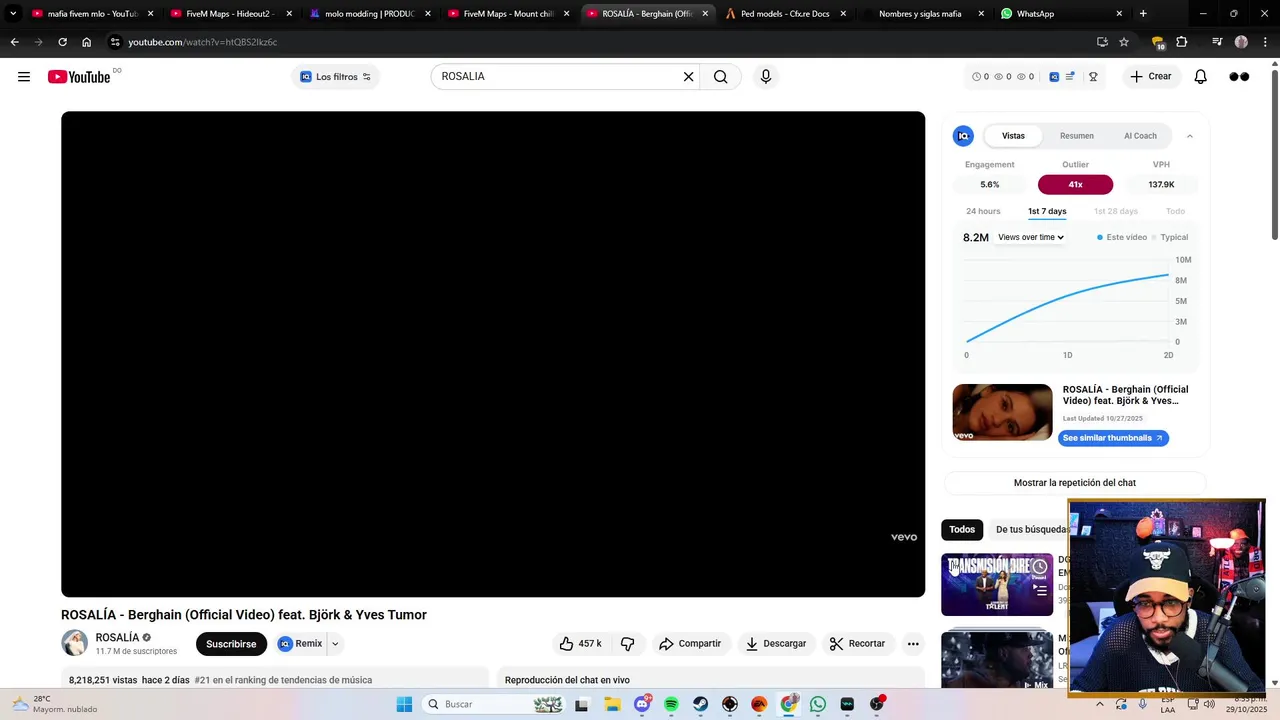Open Steam from the taskbar
This screenshot has height=720, width=1280.
[x=700, y=704]
